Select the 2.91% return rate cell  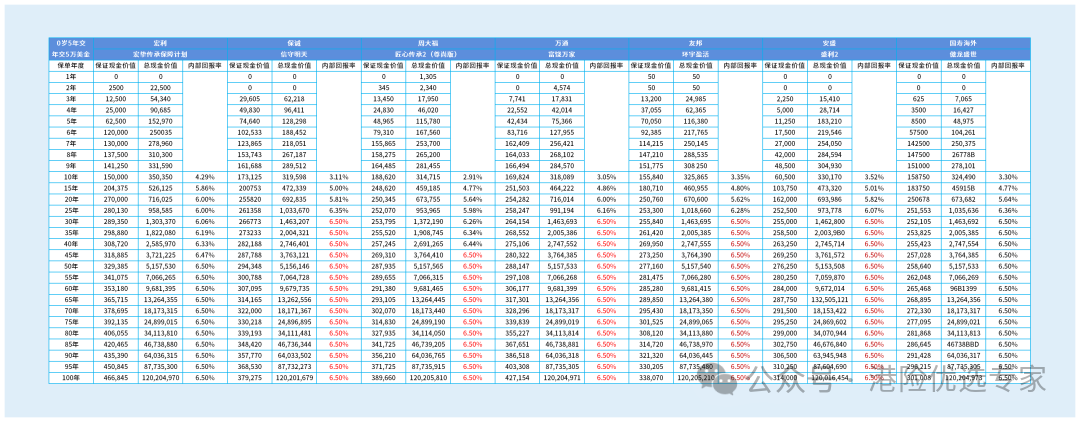[x=472, y=176]
